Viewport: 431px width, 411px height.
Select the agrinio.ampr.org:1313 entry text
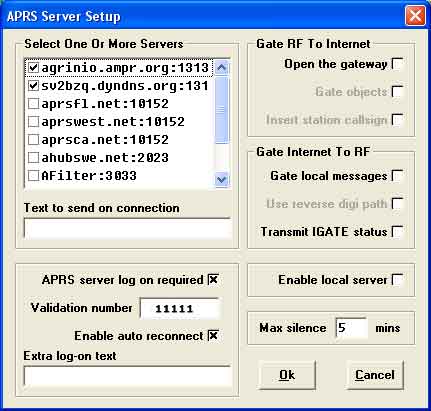pos(125,68)
